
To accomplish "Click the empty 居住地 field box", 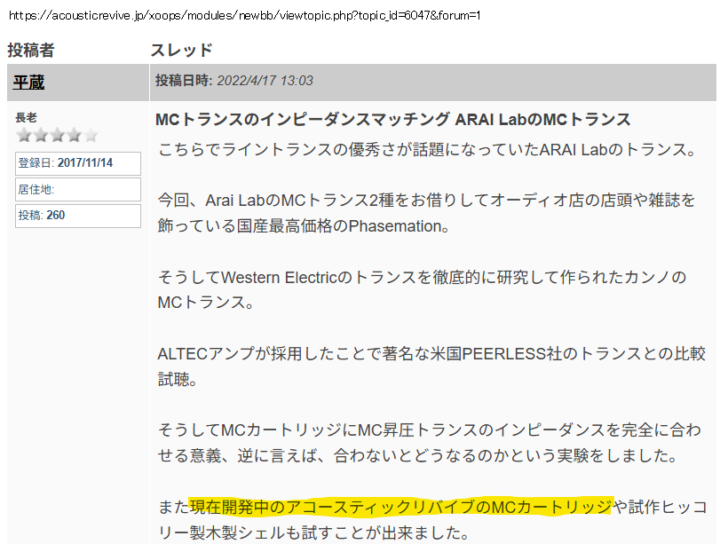I will point(77,189).
